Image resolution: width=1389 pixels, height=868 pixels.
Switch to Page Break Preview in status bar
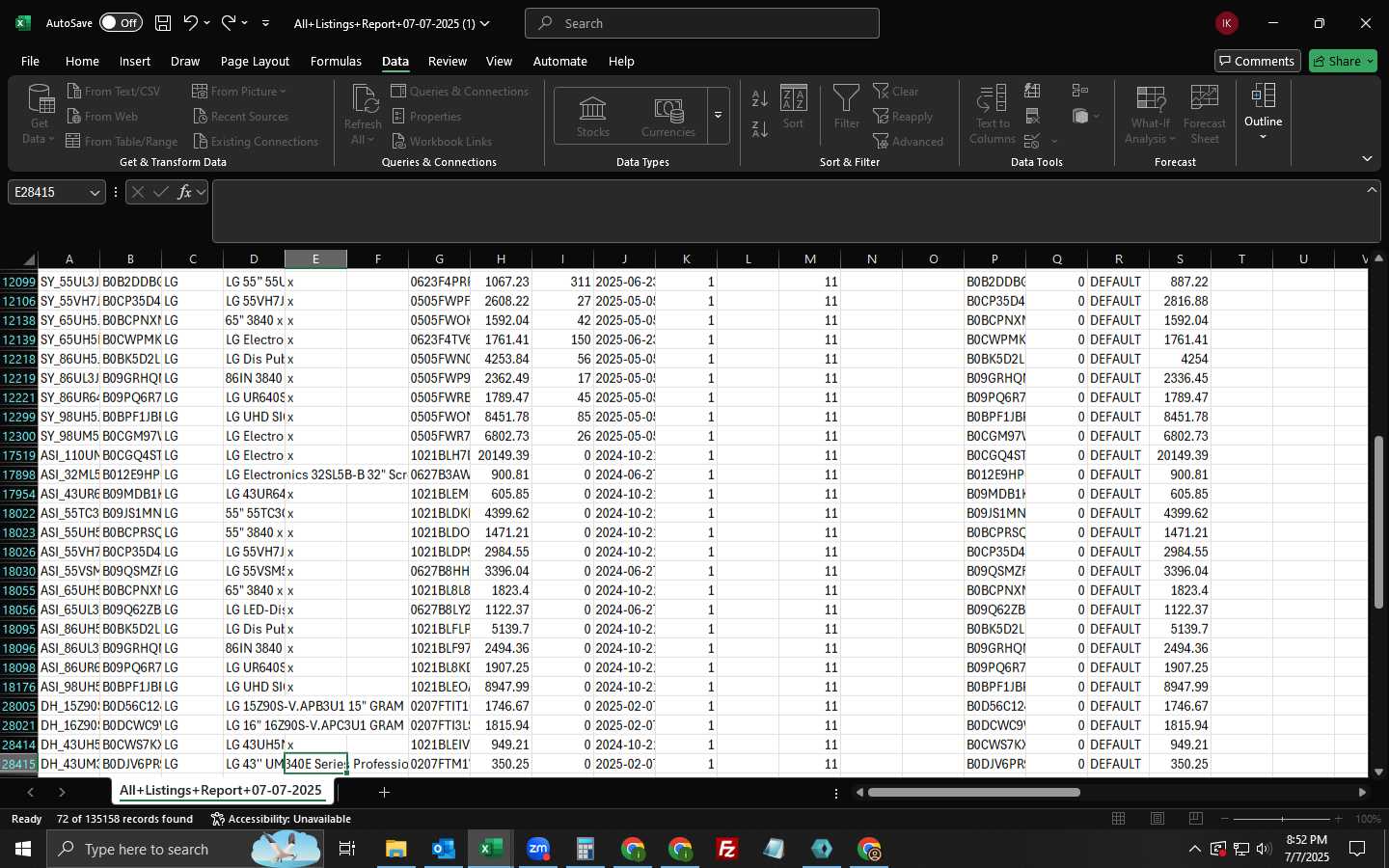tap(1196, 819)
